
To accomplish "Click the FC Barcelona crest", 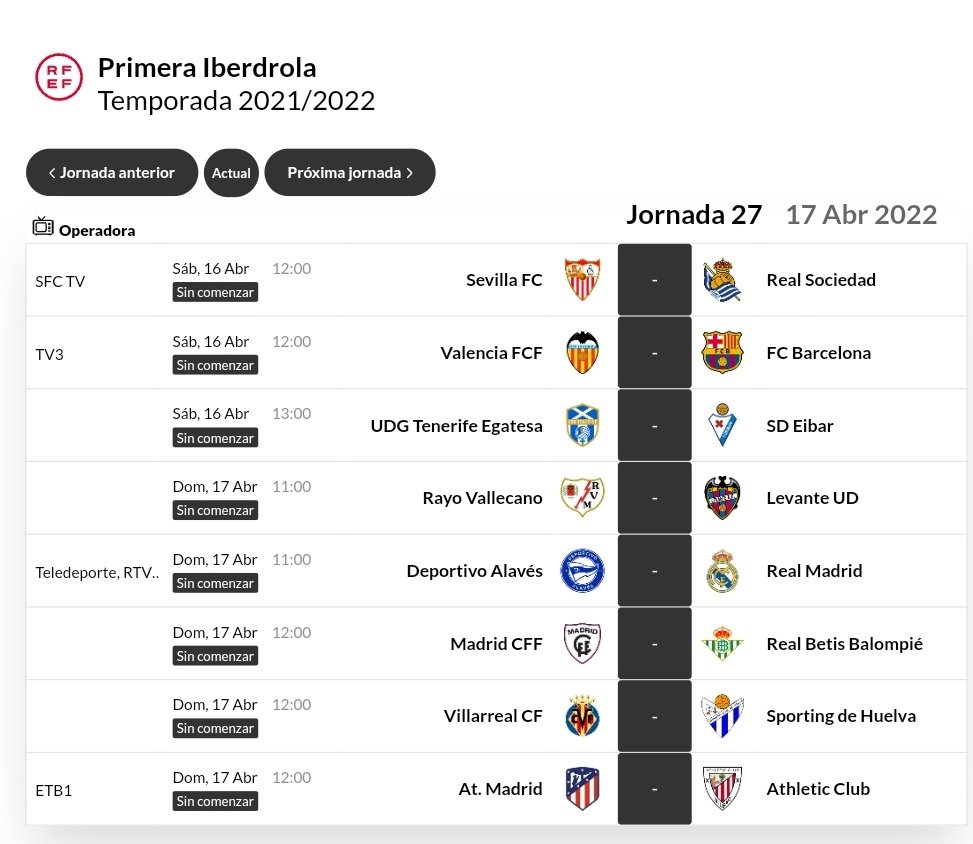I will 722,353.
